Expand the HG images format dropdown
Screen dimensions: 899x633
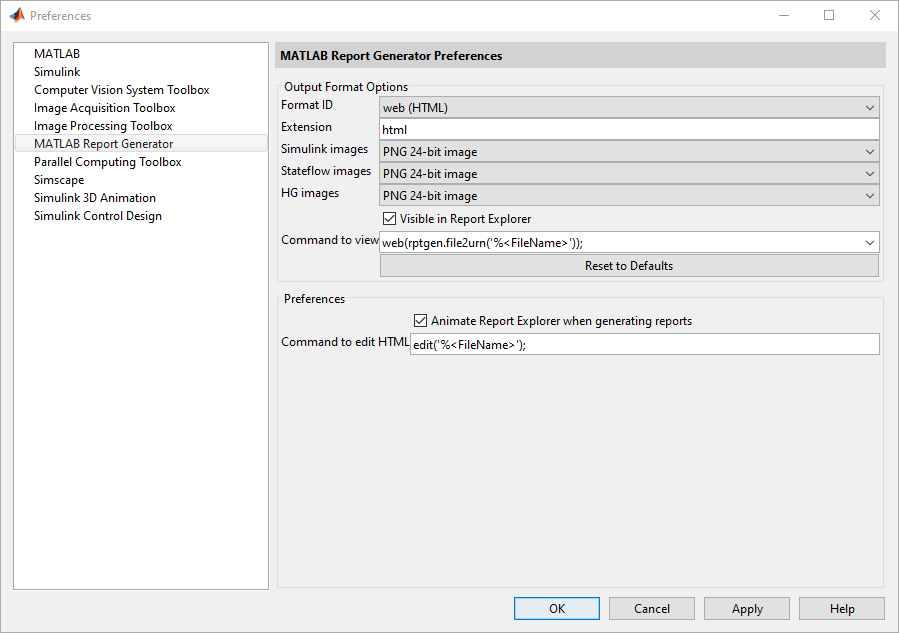(x=869, y=196)
